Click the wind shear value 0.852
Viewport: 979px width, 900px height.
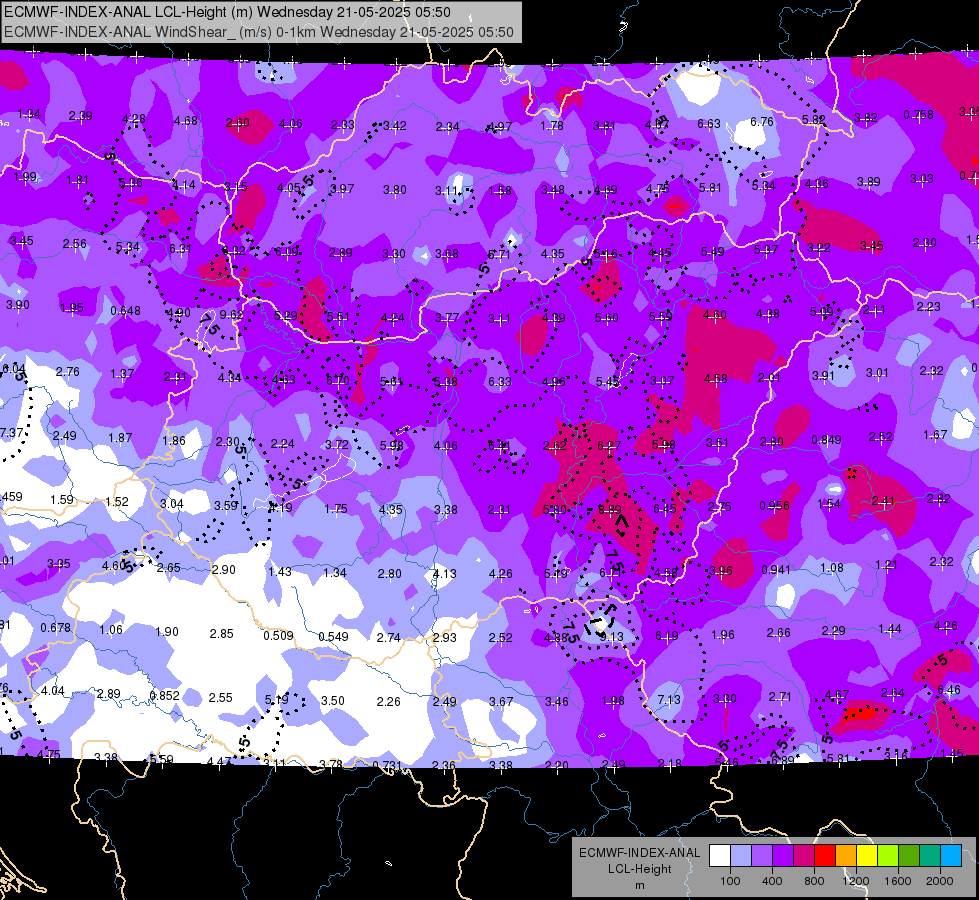click(x=165, y=695)
